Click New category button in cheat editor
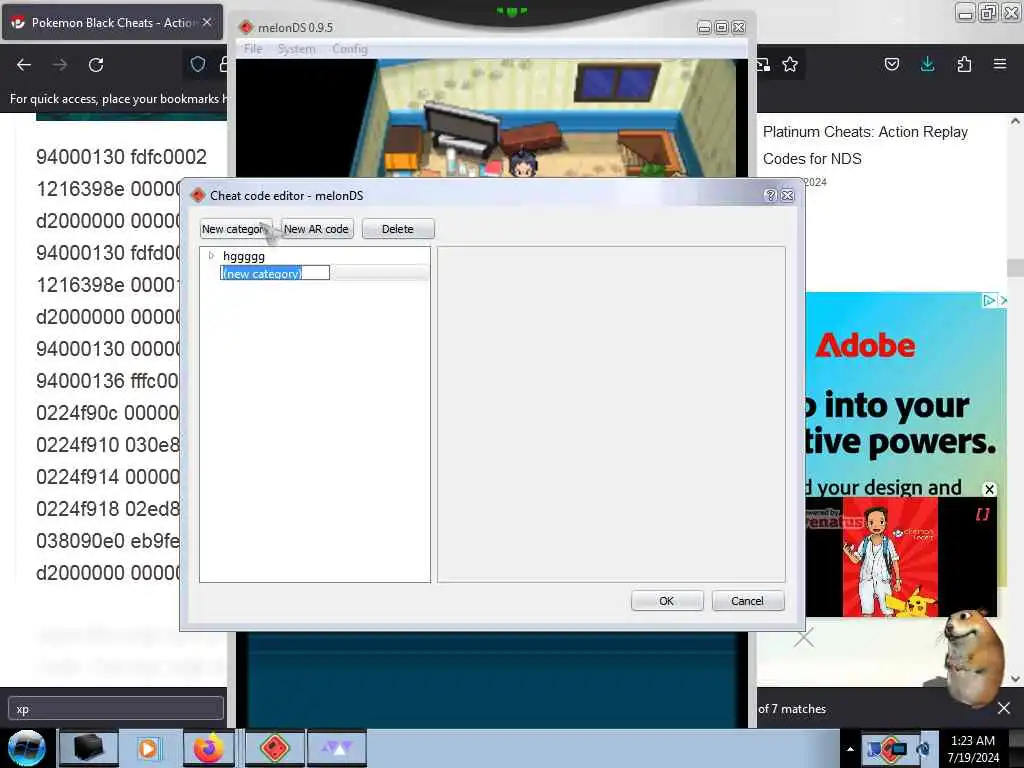This screenshot has height=768, width=1024. (x=236, y=229)
